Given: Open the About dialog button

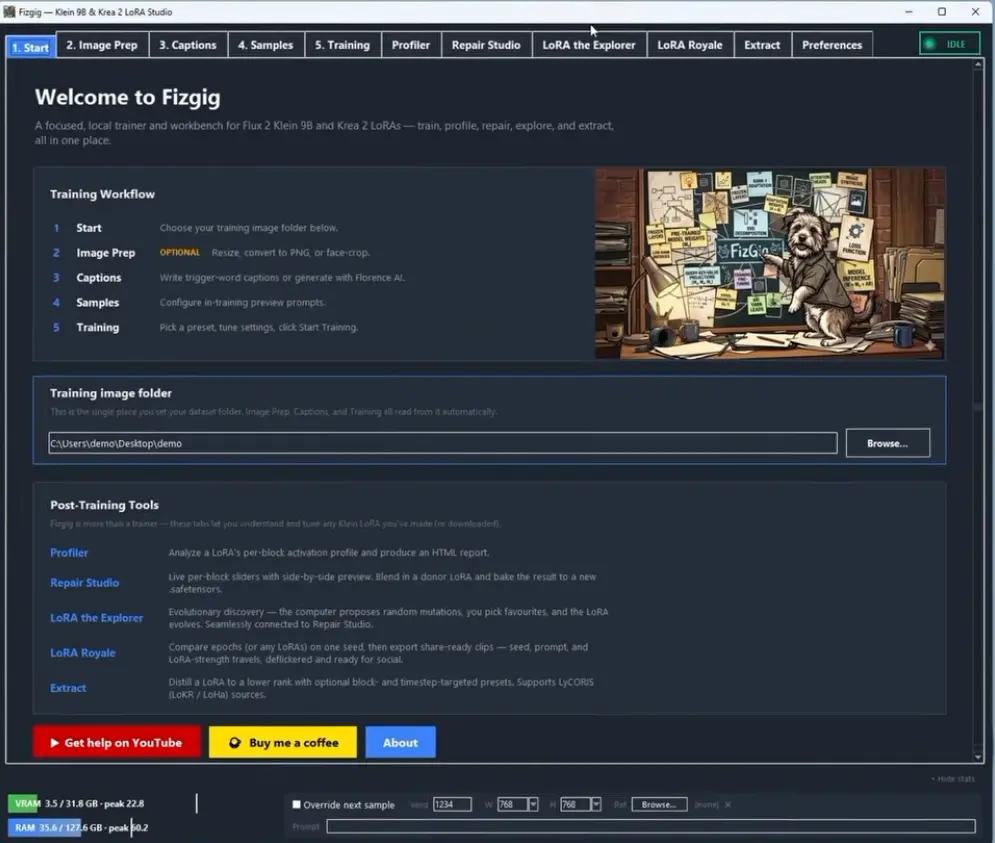Looking at the screenshot, I should tap(400, 742).
